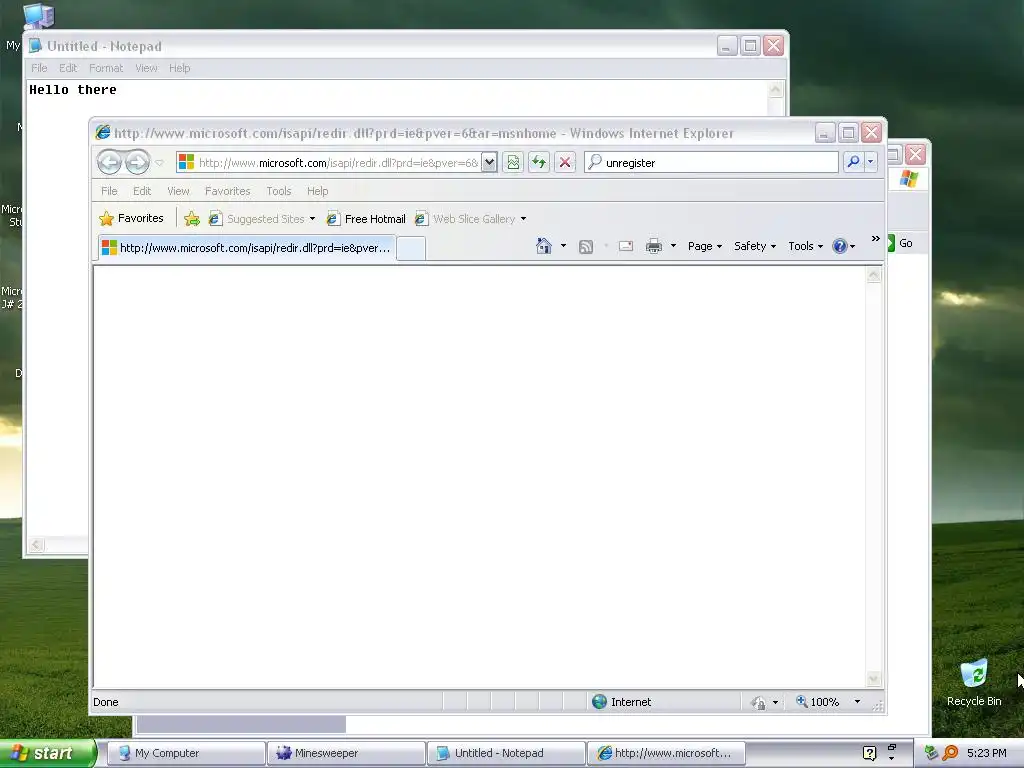Image resolution: width=1024 pixels, height=768 pixels.
Task: Open the Suggested Sites link
Action: [257, 219]
